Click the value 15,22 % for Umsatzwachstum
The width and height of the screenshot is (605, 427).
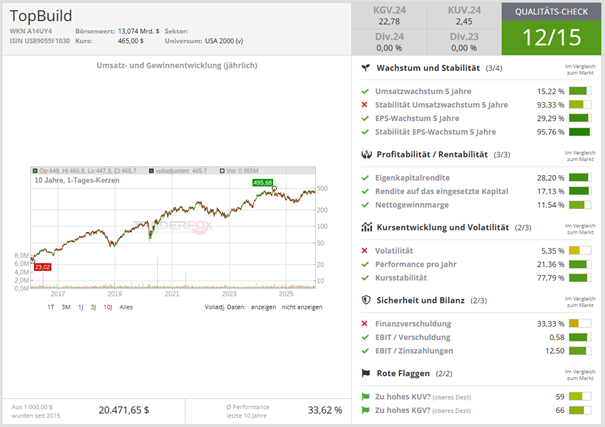(x=551, y=91)
